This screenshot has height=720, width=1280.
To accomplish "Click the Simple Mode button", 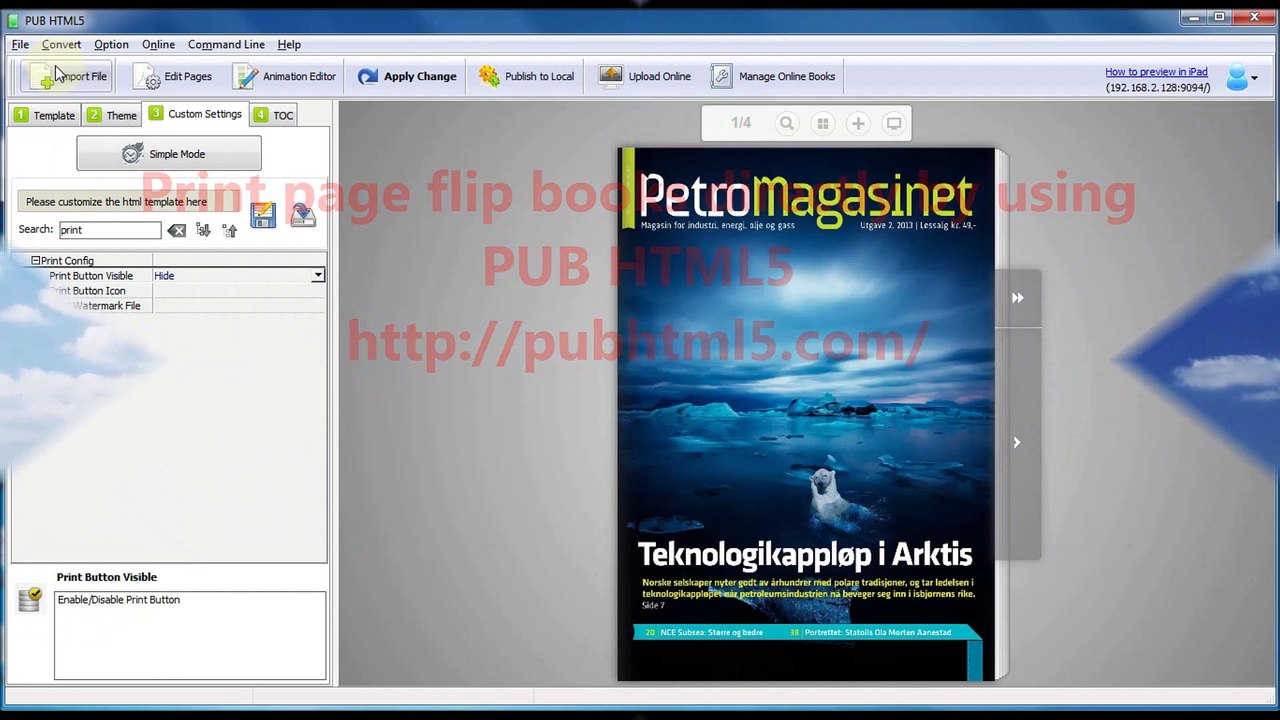I will tap(168, 154).
